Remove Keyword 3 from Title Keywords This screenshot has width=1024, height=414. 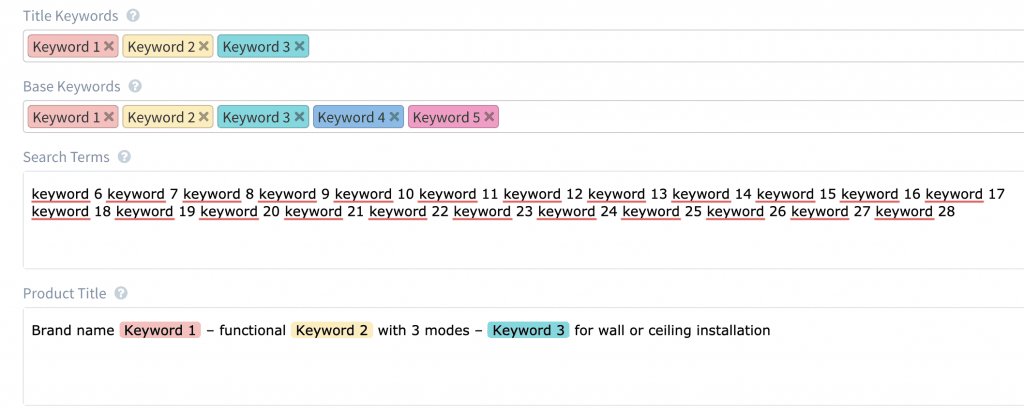299,46
